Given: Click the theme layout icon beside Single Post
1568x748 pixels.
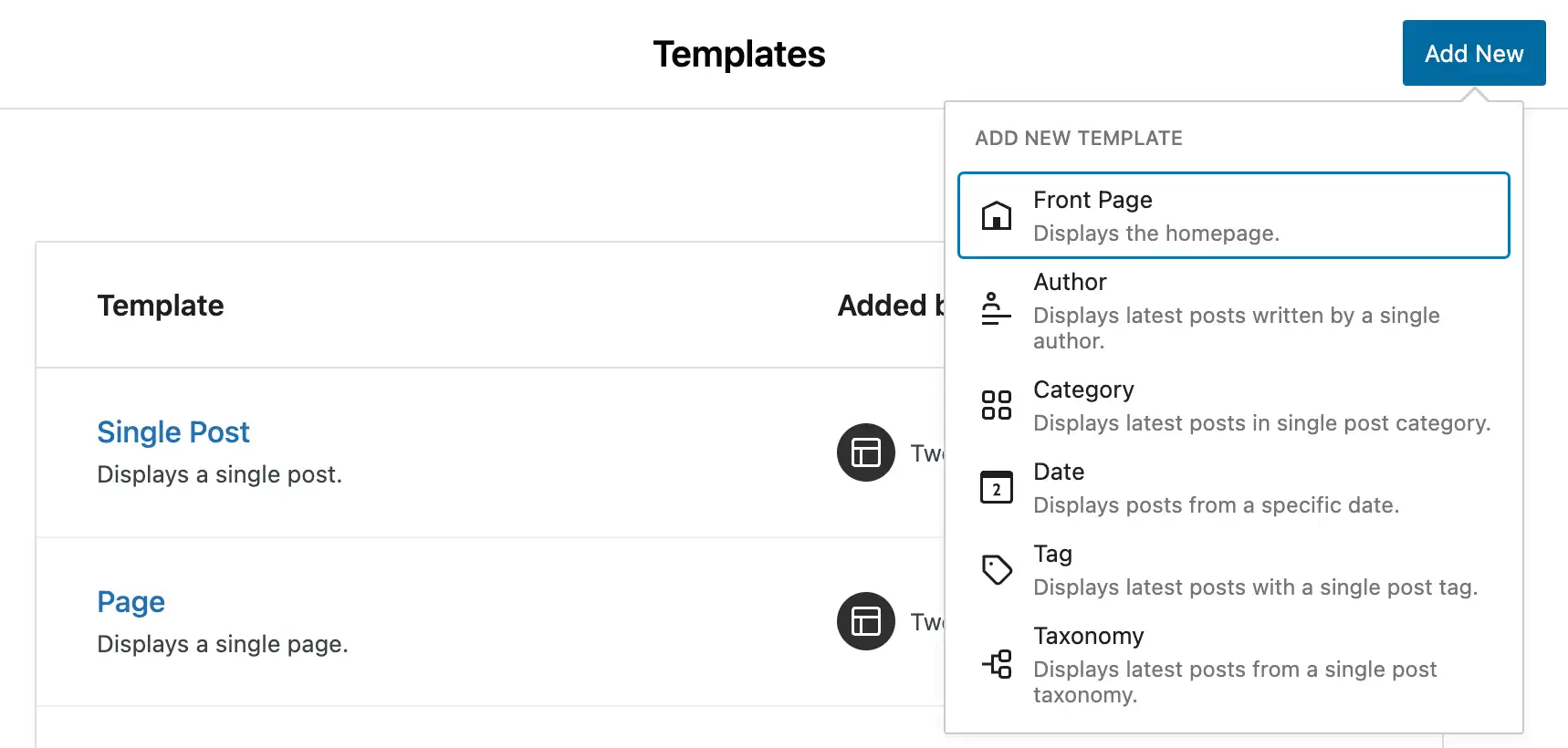Looking at the screenshot, I should coord(865,452).
